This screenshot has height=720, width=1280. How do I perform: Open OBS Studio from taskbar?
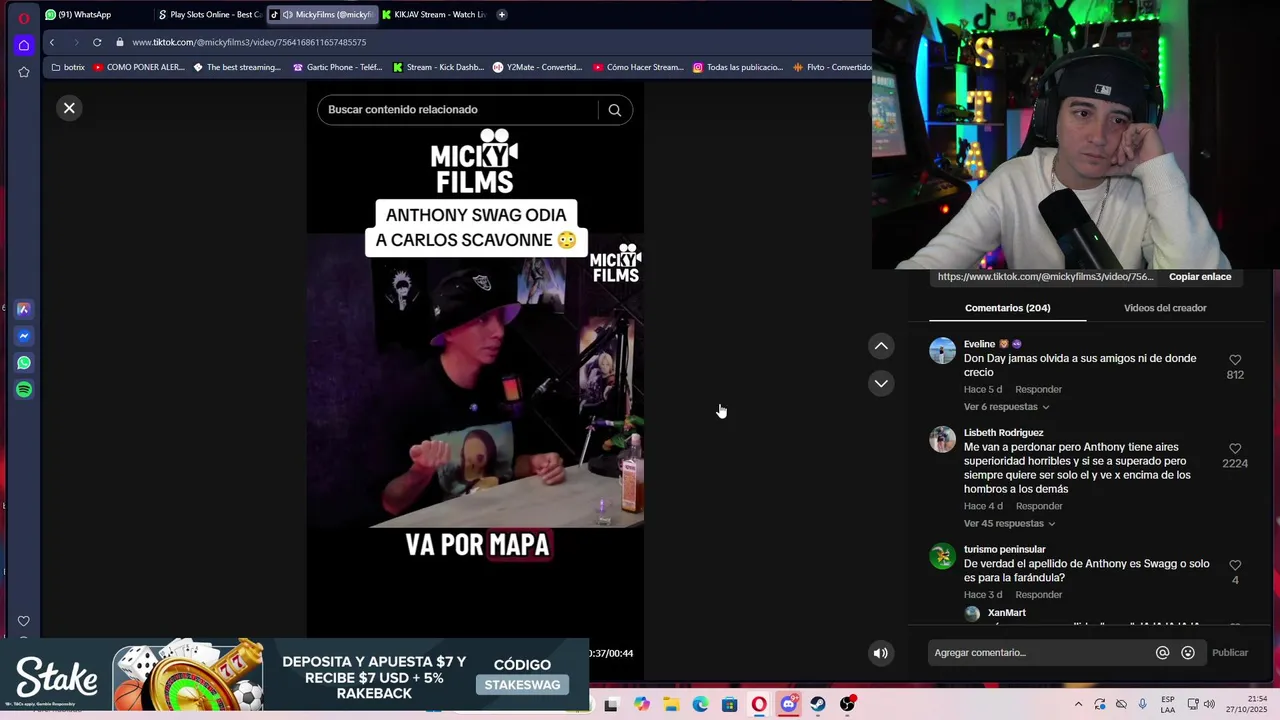point(848,704)
